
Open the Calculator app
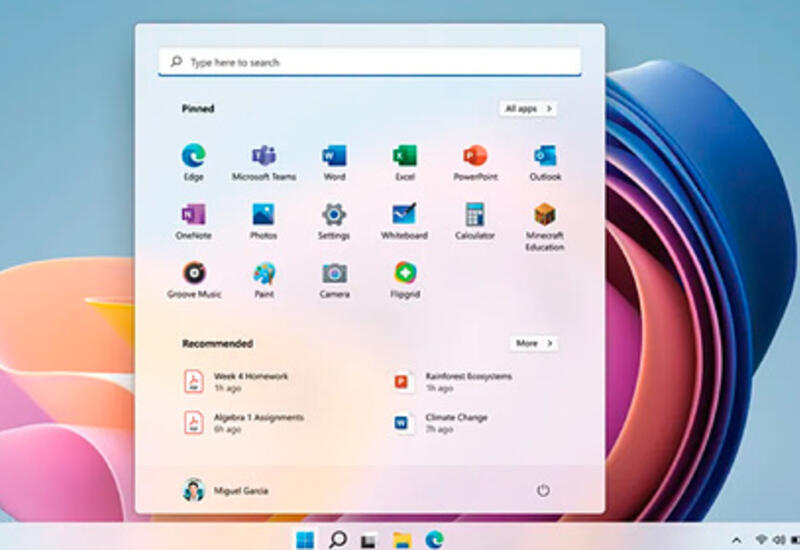click(x=474, y=221)
